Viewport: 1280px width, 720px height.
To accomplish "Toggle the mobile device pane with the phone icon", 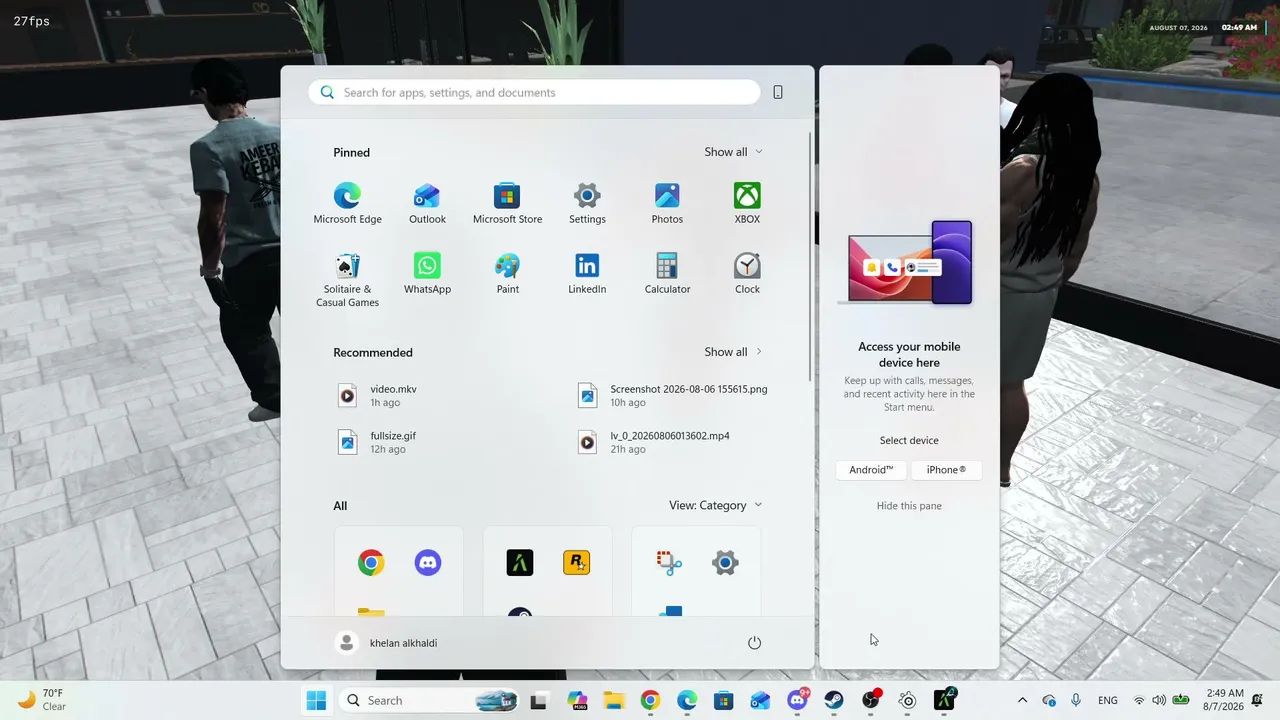I will point(778,92).
